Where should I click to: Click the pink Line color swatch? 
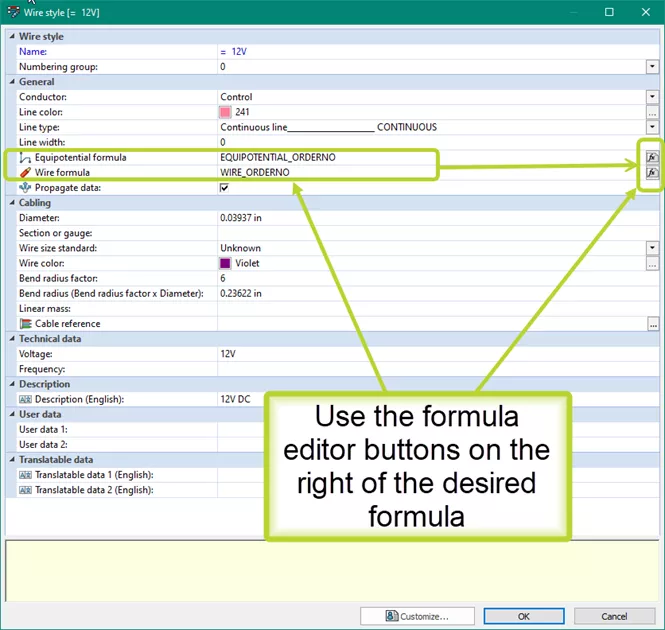(x=226, y=113)
